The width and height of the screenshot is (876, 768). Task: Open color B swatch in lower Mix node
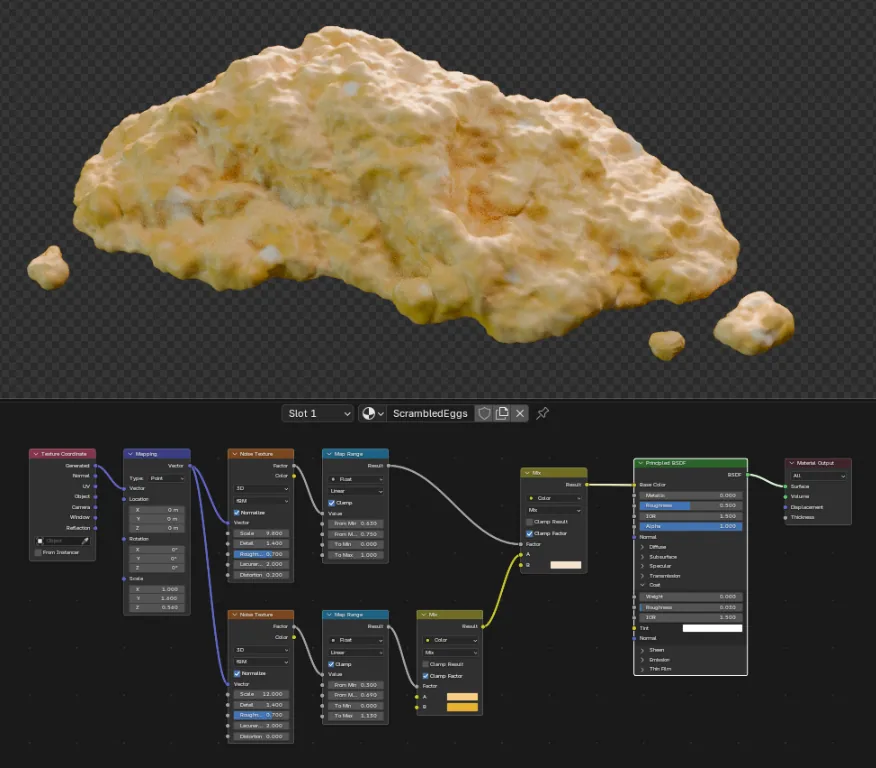pos(462,707)
